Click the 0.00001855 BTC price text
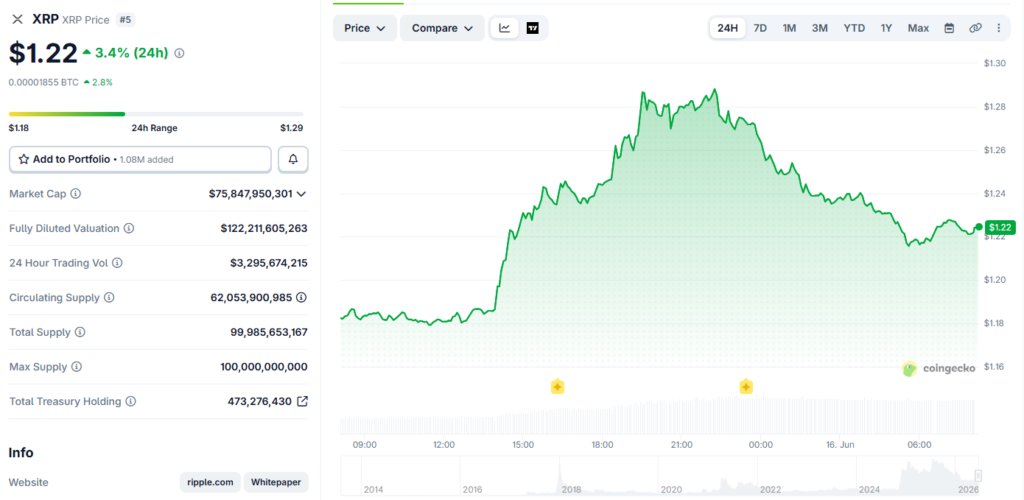The width and height of the screenshot is (1024, 500). click(44, 82)
